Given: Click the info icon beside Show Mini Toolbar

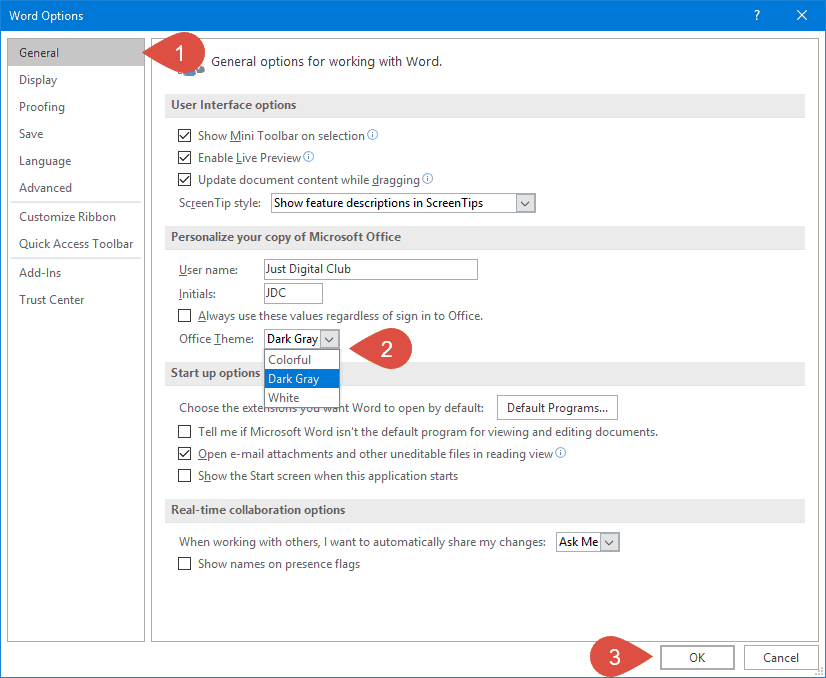Looking at the screenshot, I should (372, 135).
